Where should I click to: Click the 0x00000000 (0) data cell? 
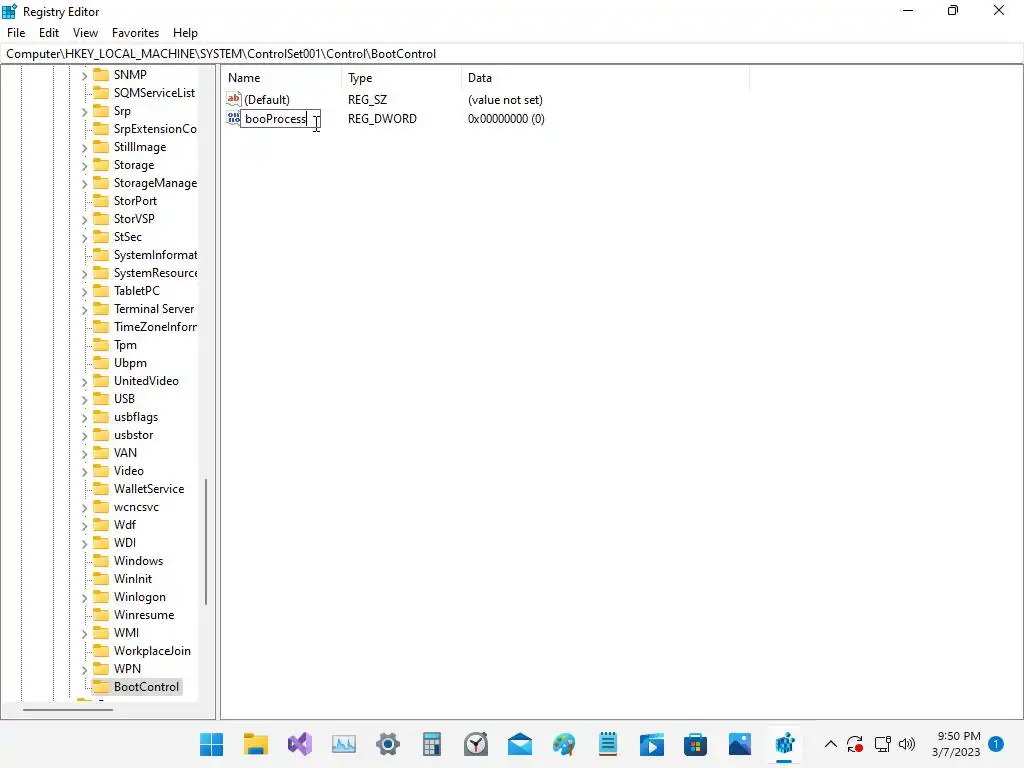pyautogui.click(x=506, y=119)
